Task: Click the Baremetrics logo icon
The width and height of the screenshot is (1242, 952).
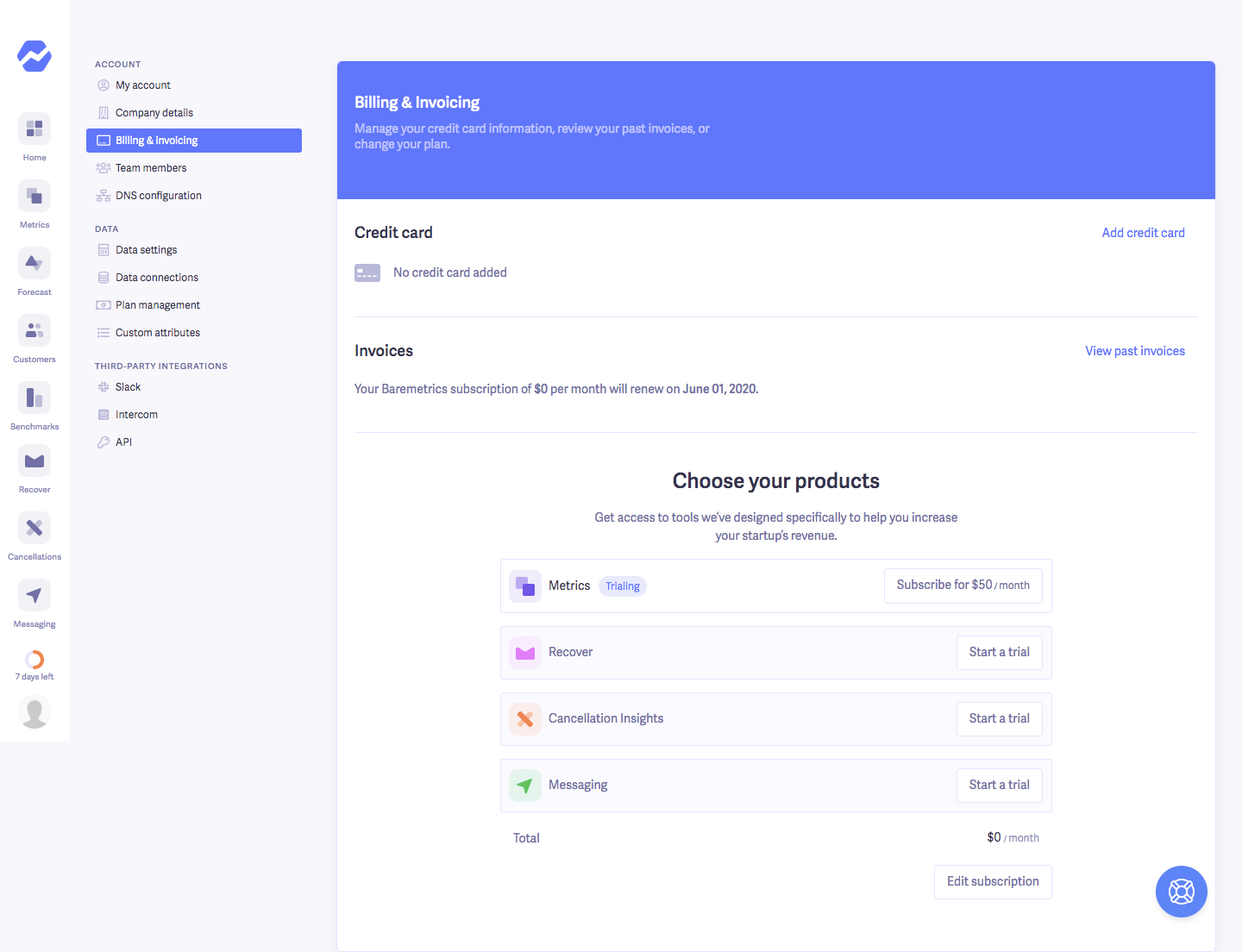Action: pyautogui.click(x=34, y=56)
